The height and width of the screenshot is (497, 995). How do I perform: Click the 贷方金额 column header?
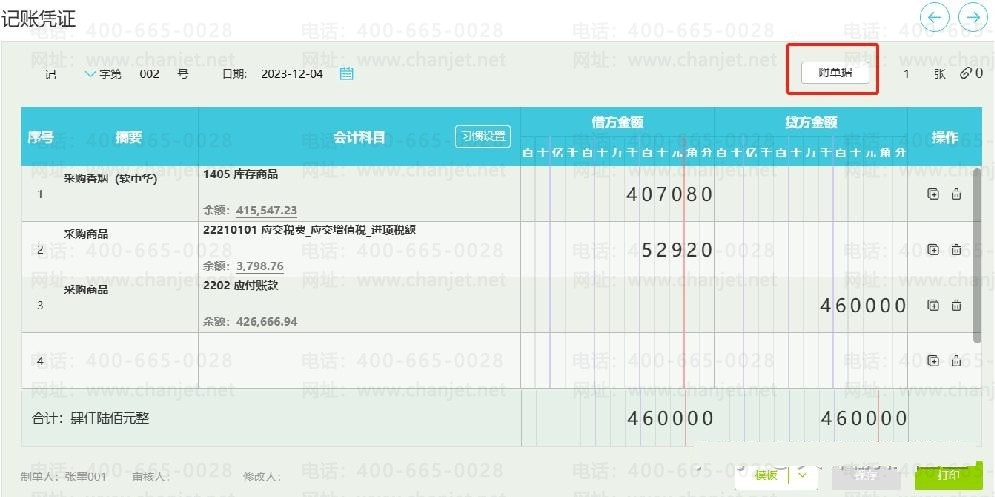click(811, 122)
